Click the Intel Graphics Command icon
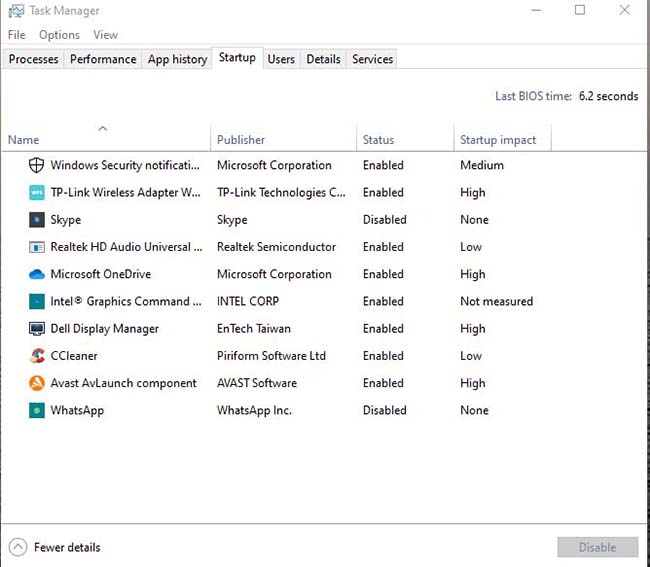This screenshot has height=567, width=650. [36, 301]
